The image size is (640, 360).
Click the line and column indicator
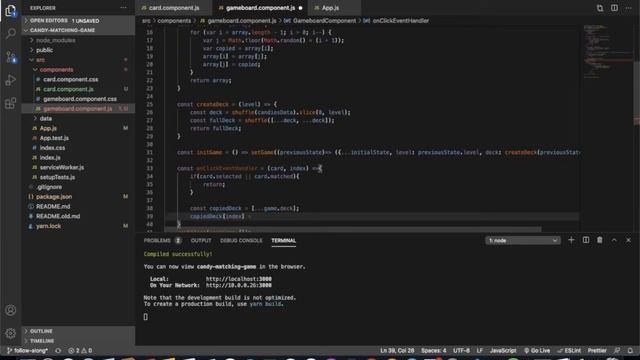tap(397, 351)
